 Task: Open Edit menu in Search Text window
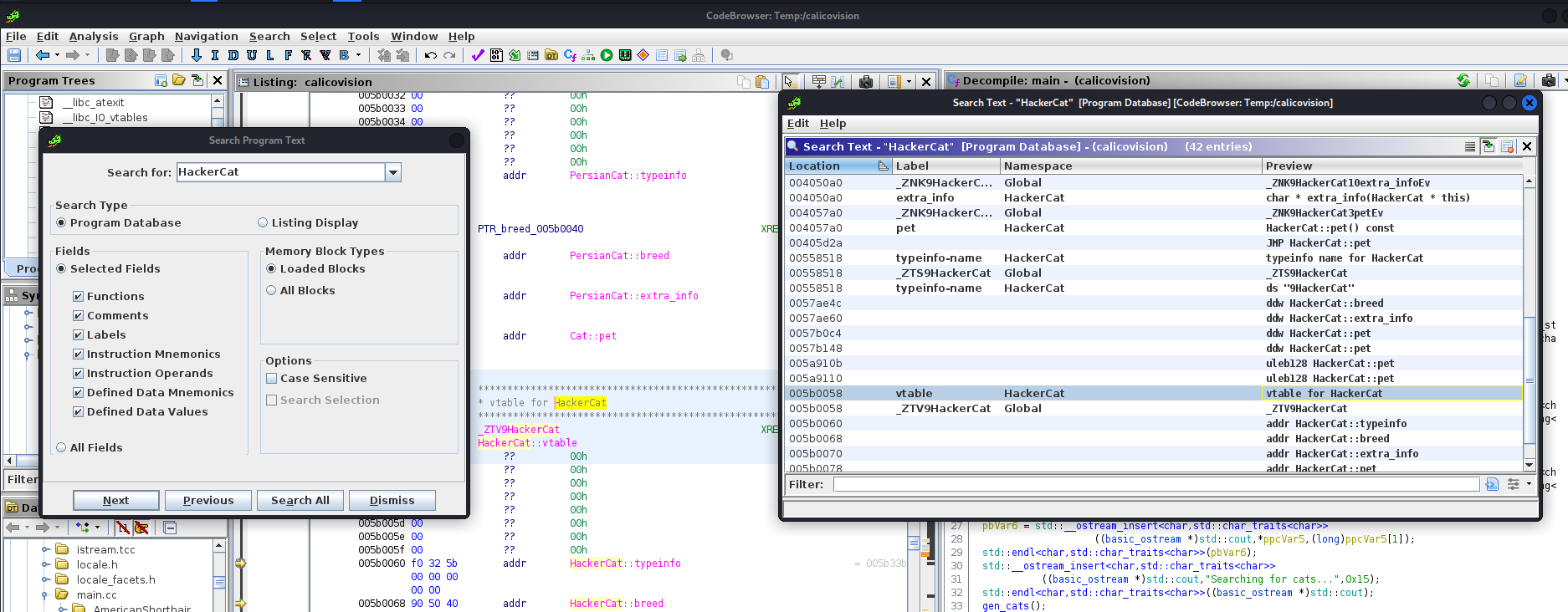tap(797, 123)
